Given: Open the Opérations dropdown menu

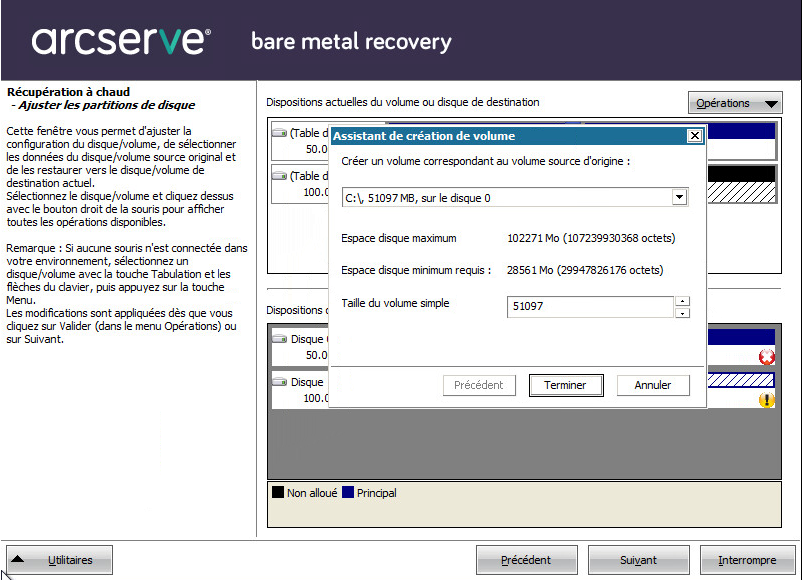Looking at the screenshot, I should 735,103.
